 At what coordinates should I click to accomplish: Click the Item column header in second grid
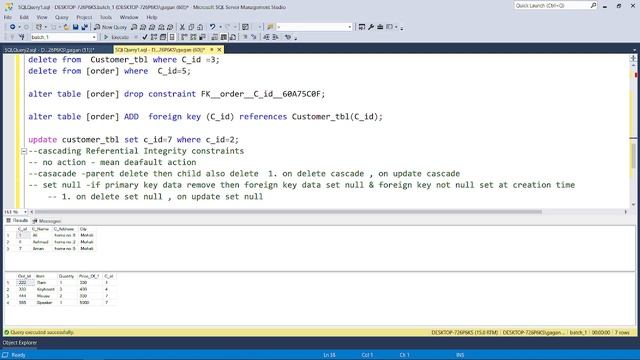[x=45, y=276]
